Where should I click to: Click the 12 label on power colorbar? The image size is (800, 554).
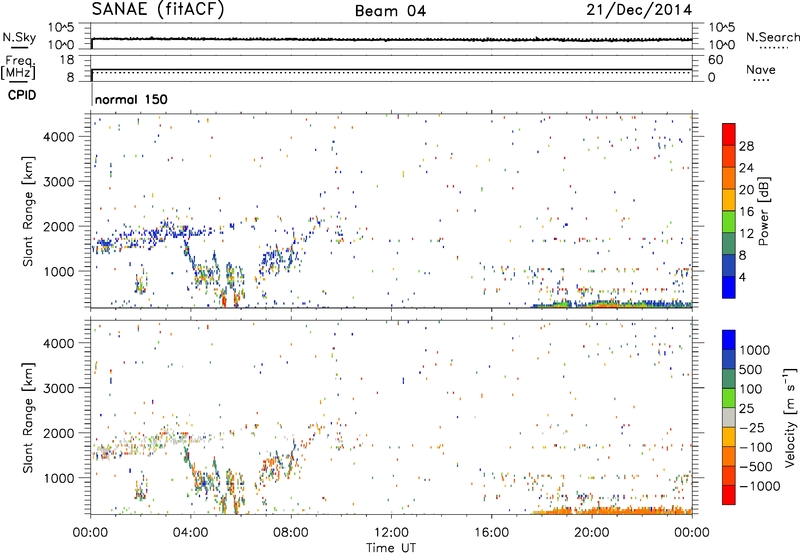coord(746,234)
